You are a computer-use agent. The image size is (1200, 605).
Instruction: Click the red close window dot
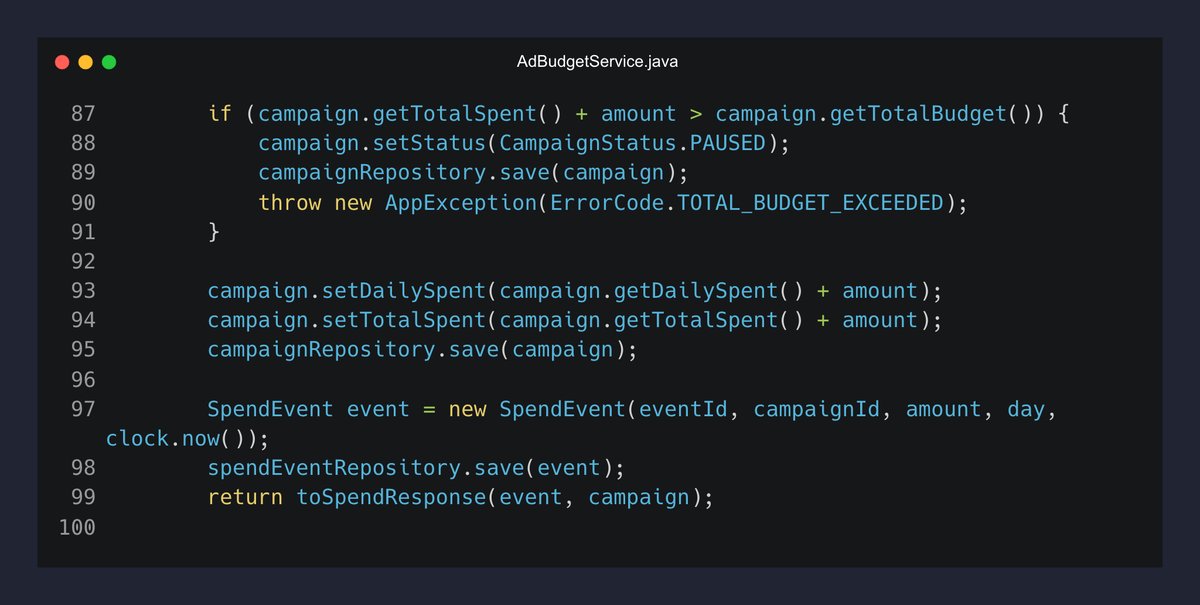[62, 62]
